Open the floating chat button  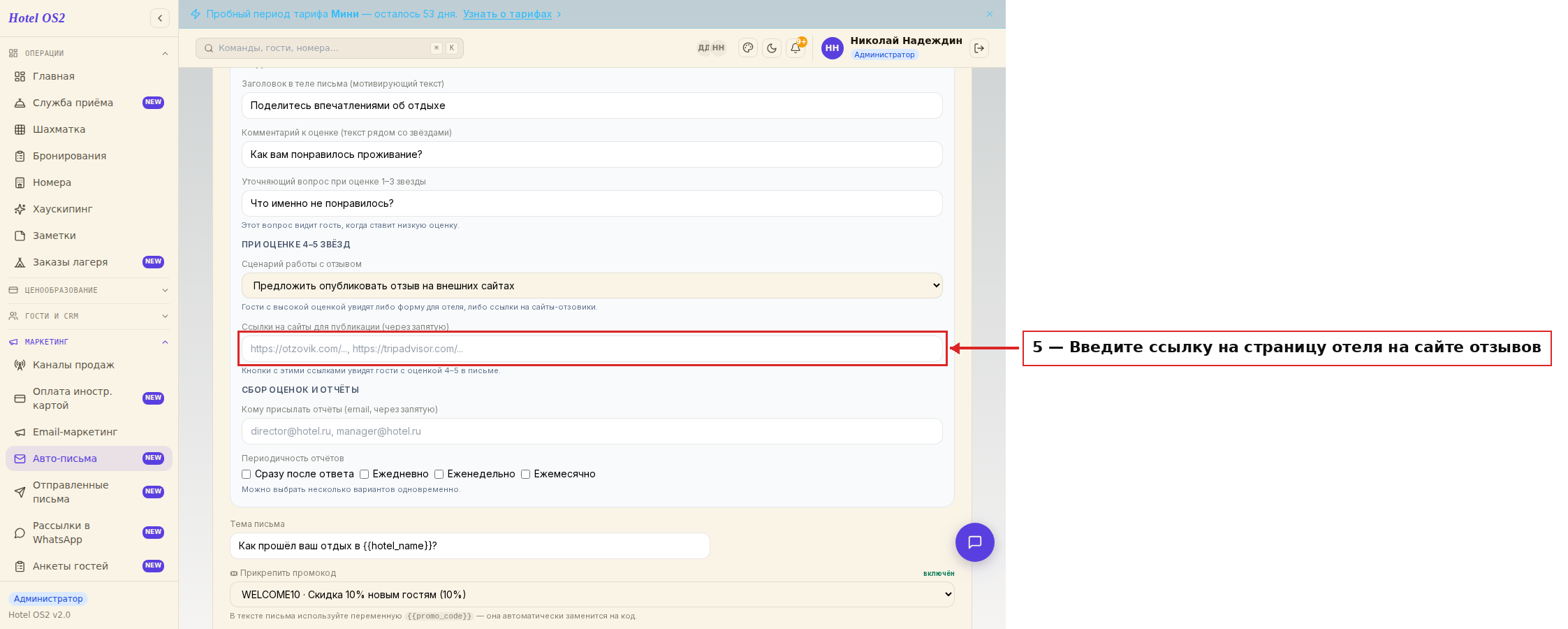point(975,542)
